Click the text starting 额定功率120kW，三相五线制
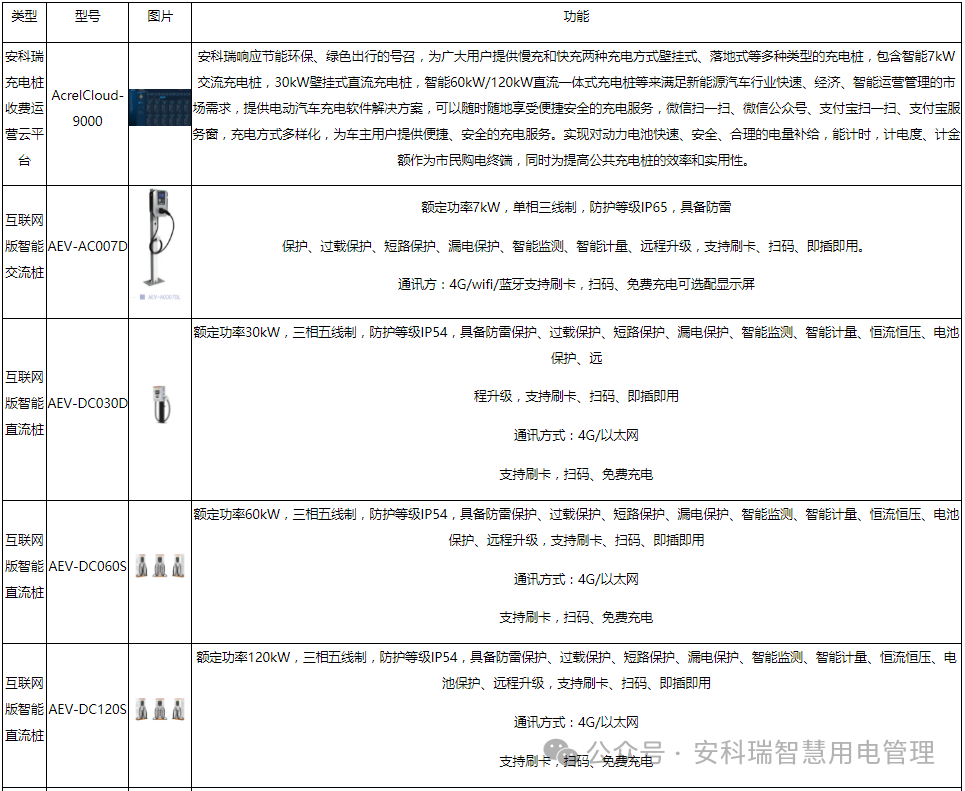This screenshot has width=965, height=791. [x=576, y=670]
